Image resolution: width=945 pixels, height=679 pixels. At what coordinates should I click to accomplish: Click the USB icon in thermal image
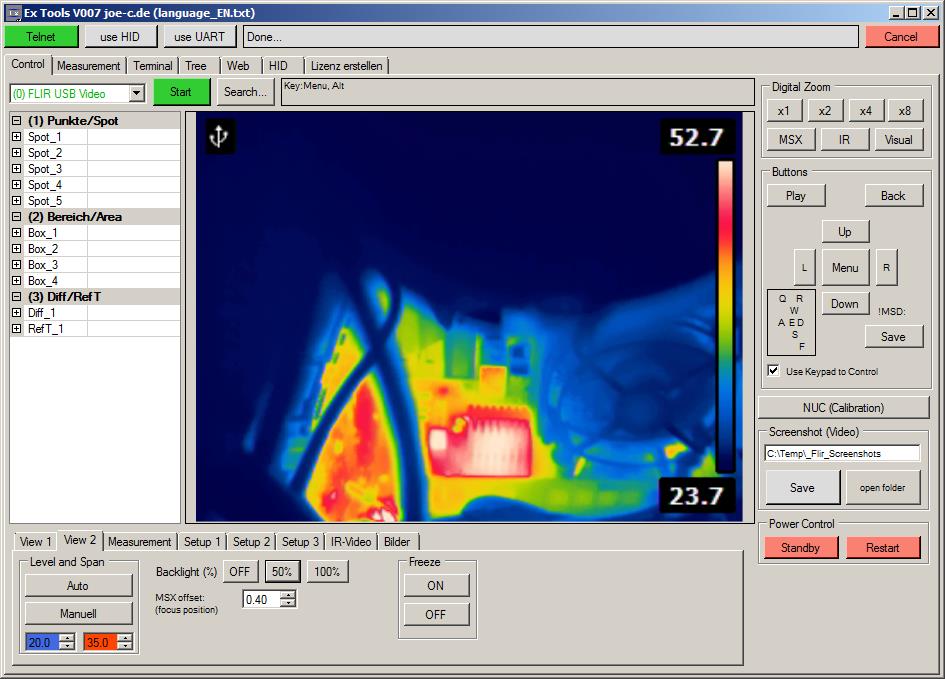pos(220,137)
